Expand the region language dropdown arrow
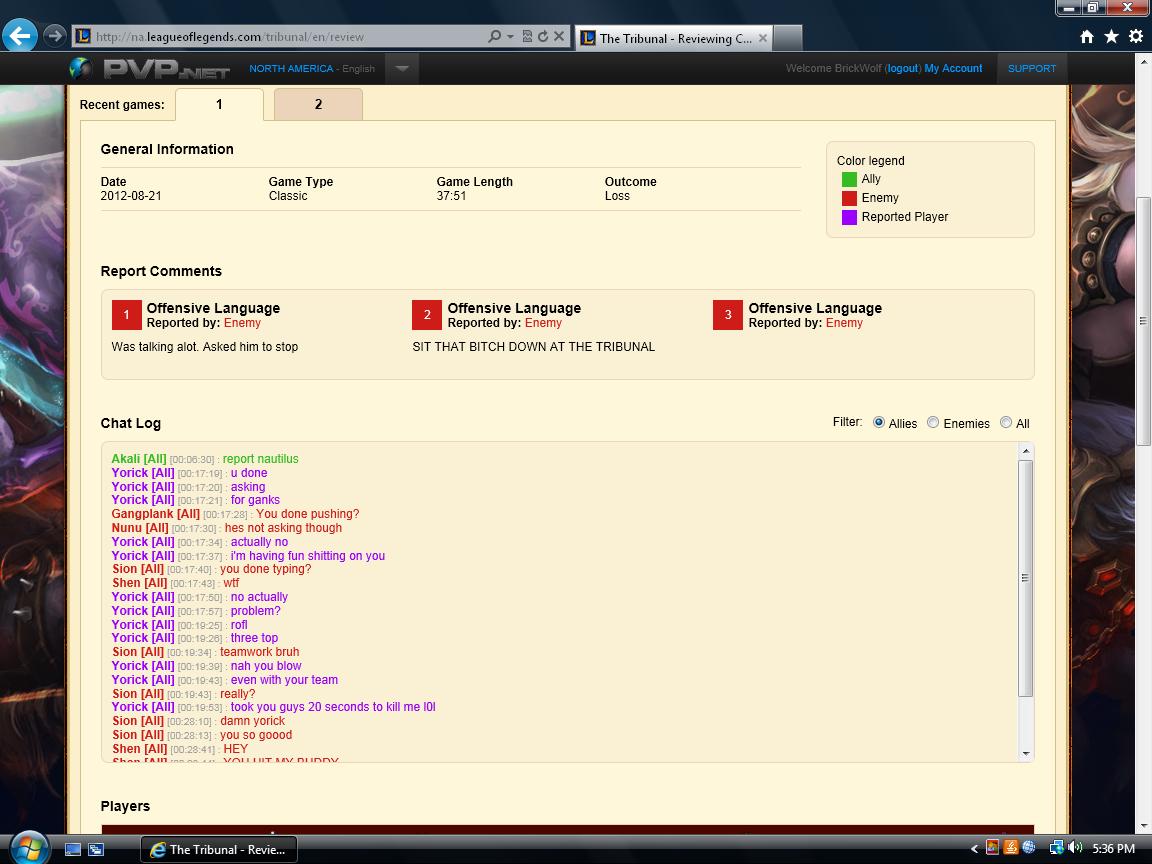Screen dimensions: 1152x864 pyautogui.click(x=401, y=68)
